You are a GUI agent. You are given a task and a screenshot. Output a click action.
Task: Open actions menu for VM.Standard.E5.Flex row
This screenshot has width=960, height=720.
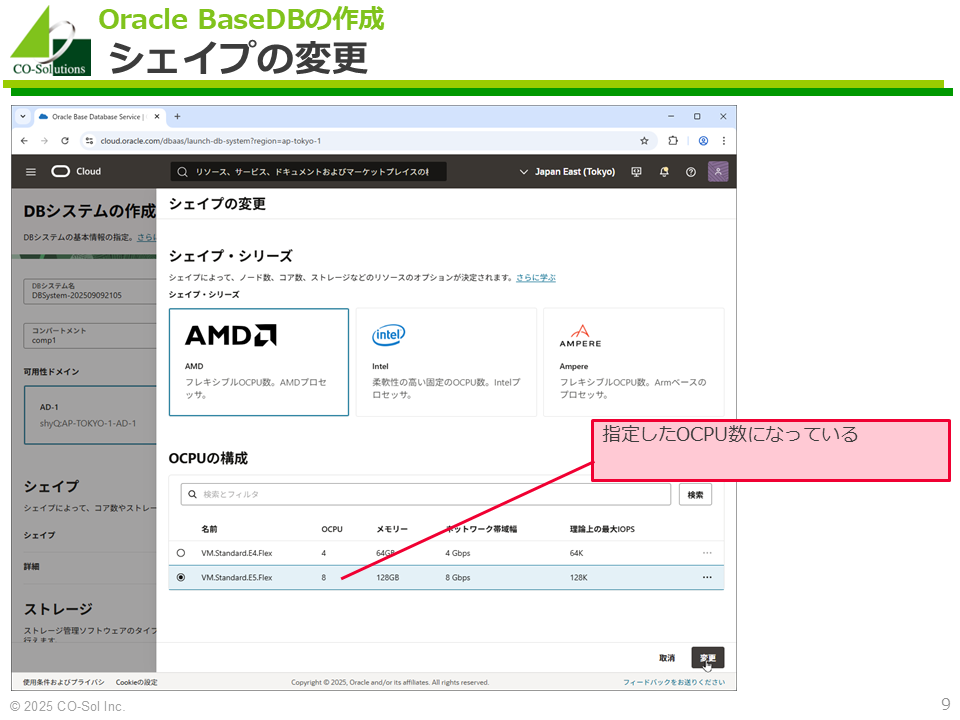tap(707, 577)
